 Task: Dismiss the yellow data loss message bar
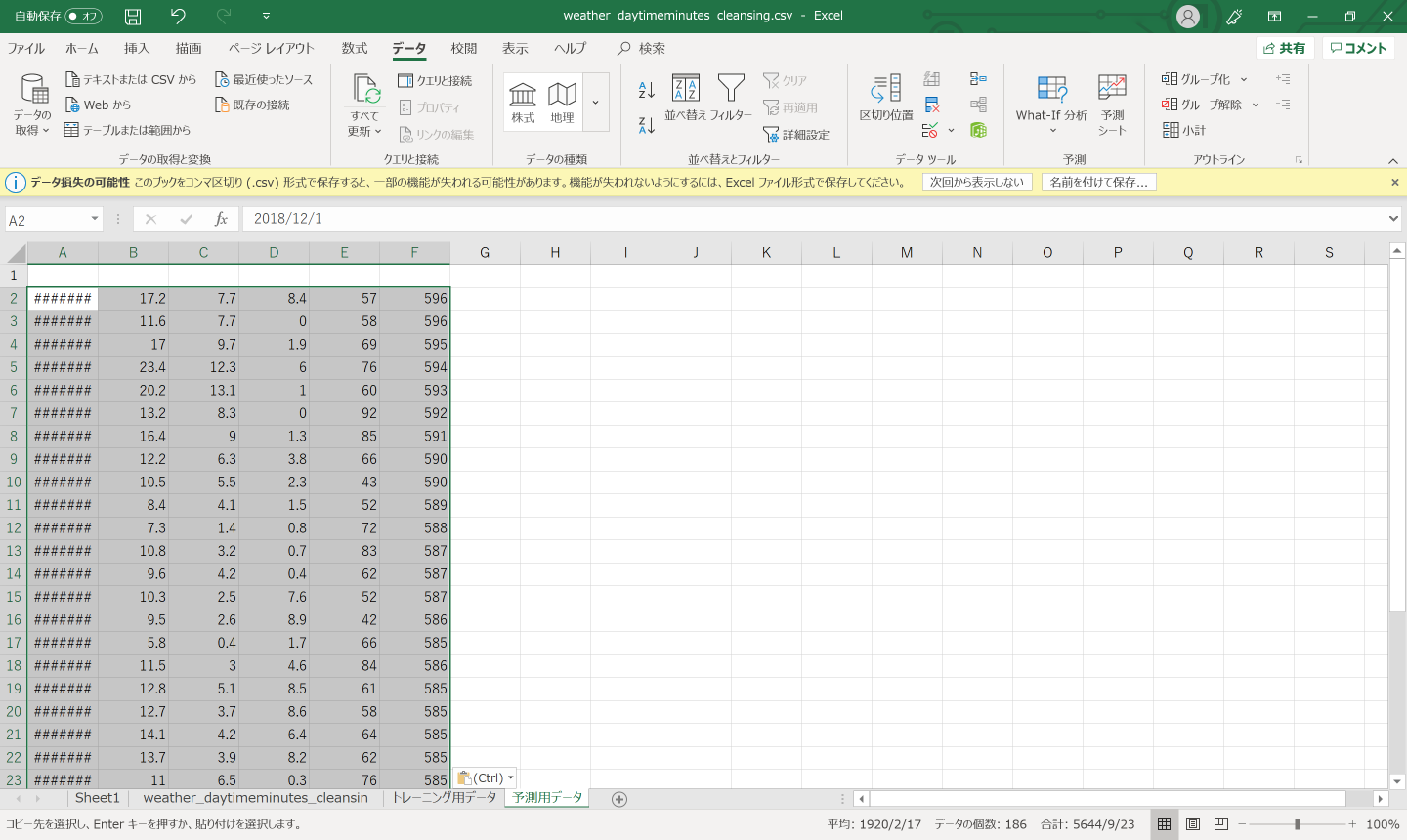click(1395, 182)
